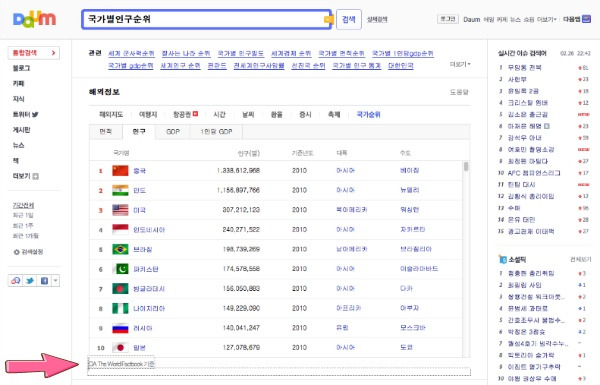Click related search 대한민국

(401, 65)
